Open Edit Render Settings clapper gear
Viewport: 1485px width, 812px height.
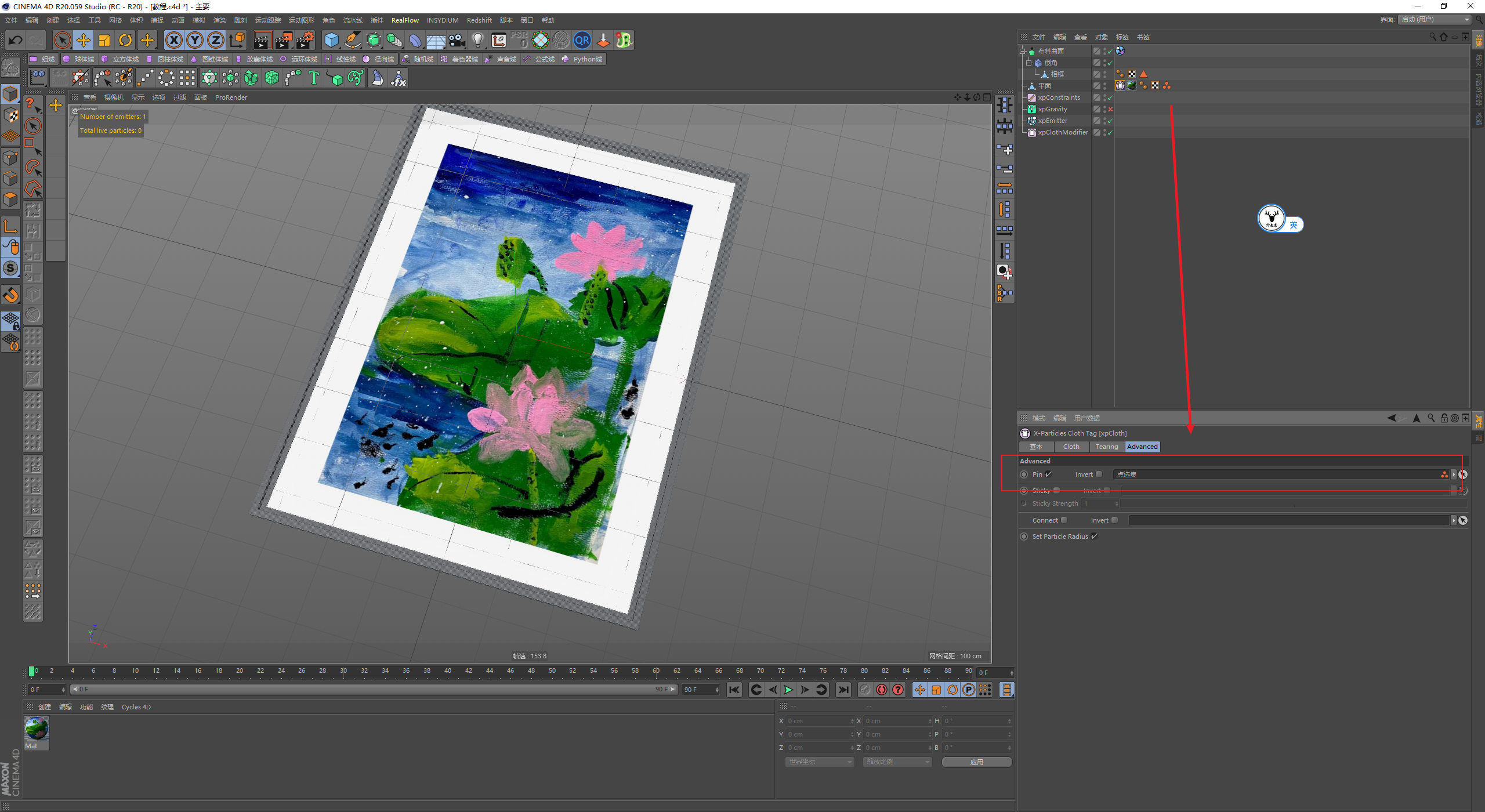pos(305,40)
